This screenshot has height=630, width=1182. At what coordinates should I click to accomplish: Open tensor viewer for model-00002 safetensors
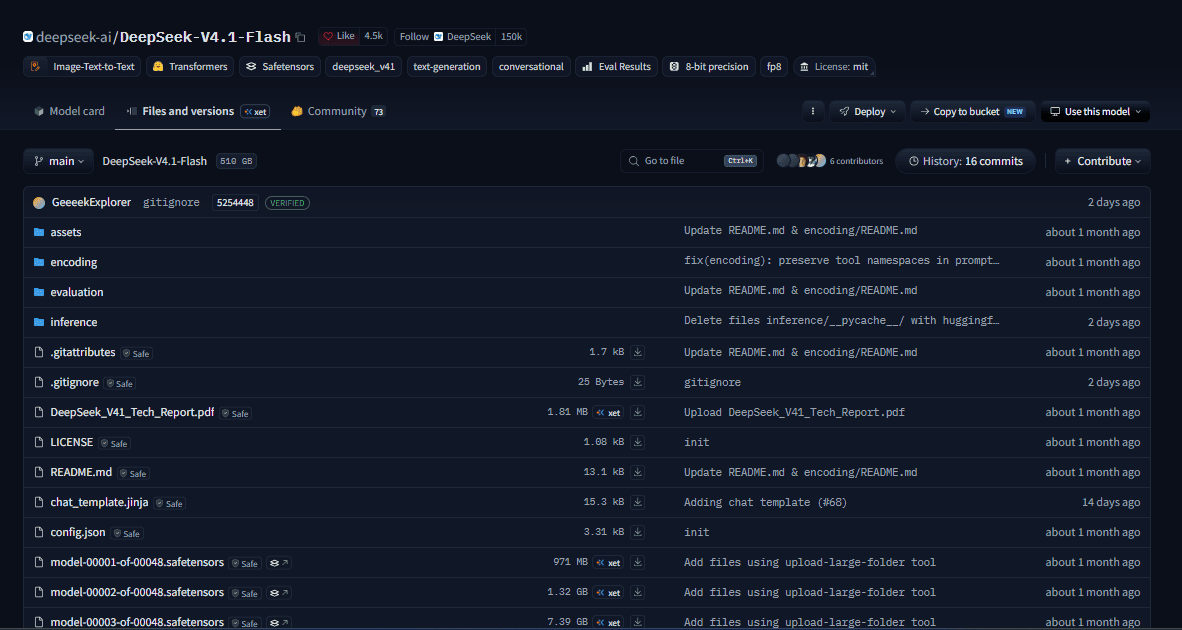tap(280, 593)
